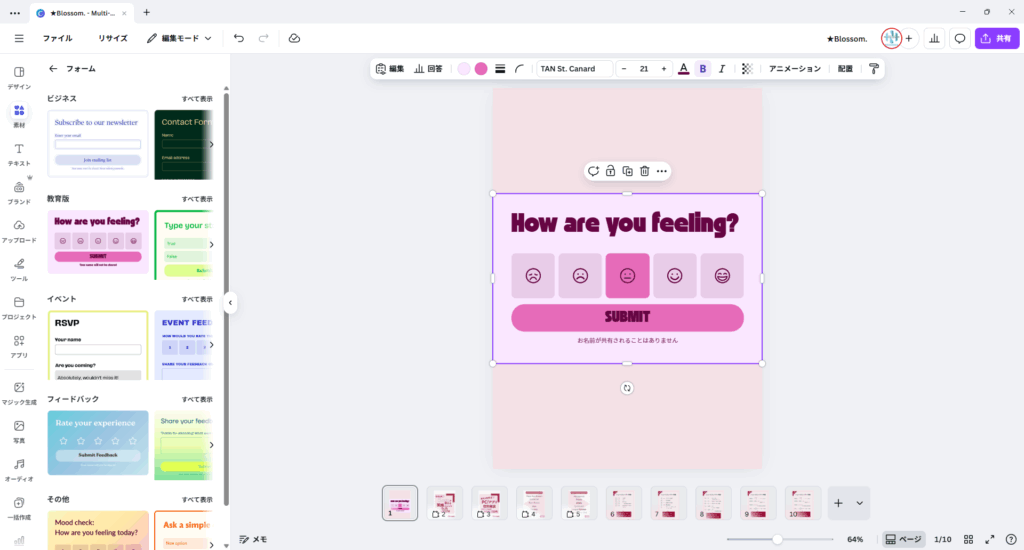Open the analytics bar chart icon
Viewport: 1024px width, 550px height.
pos(934,38)
